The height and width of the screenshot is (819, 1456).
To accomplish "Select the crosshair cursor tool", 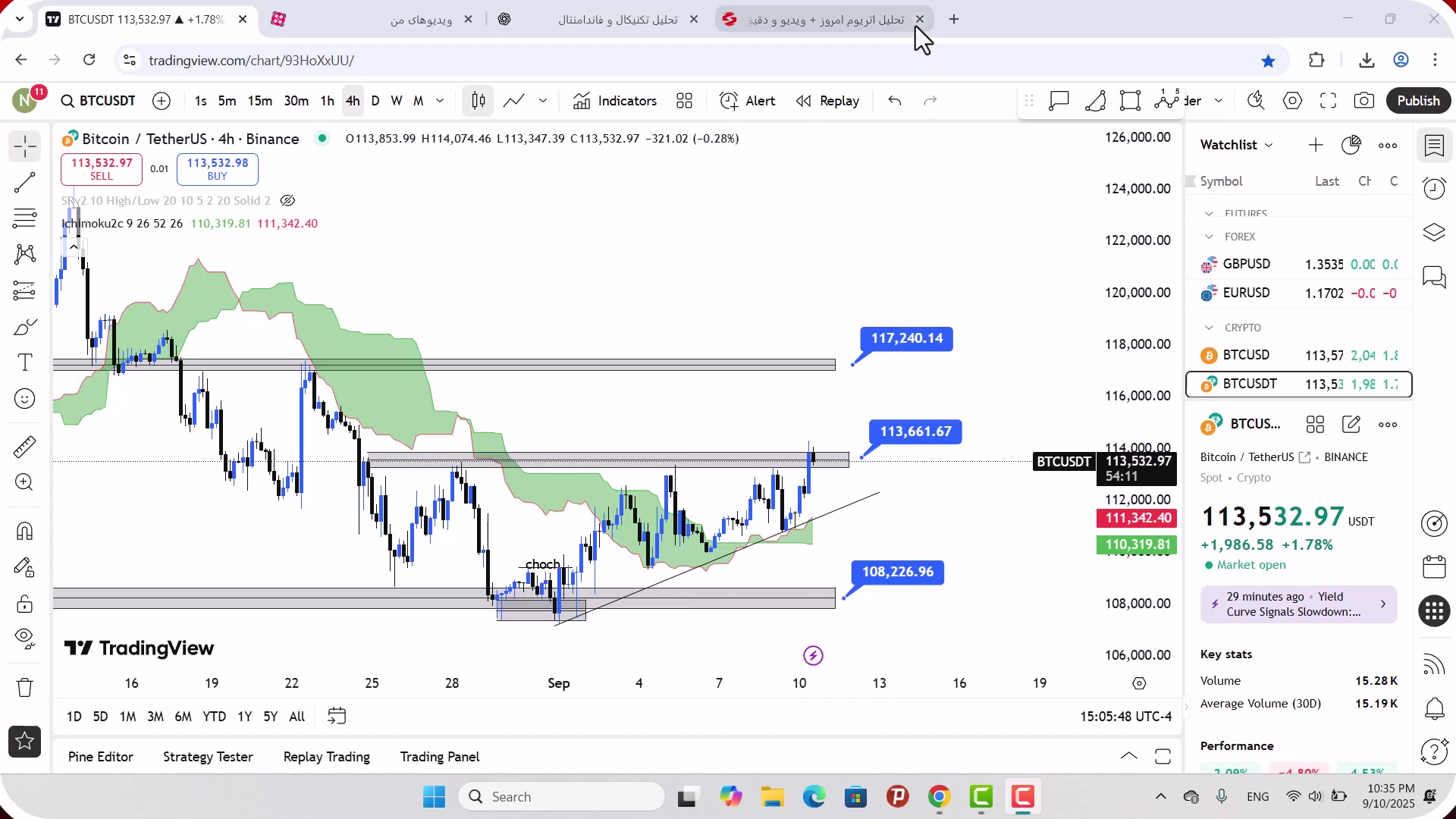I will 24,146.
